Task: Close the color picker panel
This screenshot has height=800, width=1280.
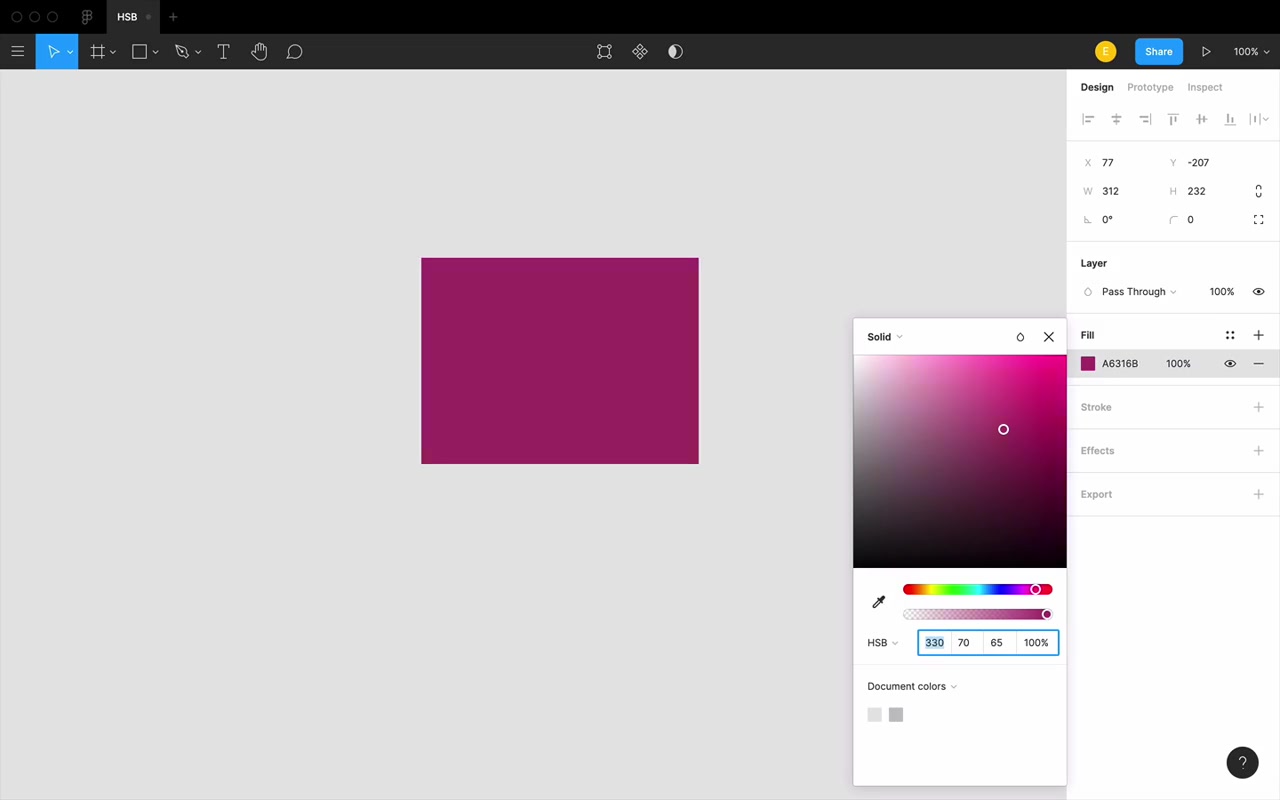Action: [1049, 337]
